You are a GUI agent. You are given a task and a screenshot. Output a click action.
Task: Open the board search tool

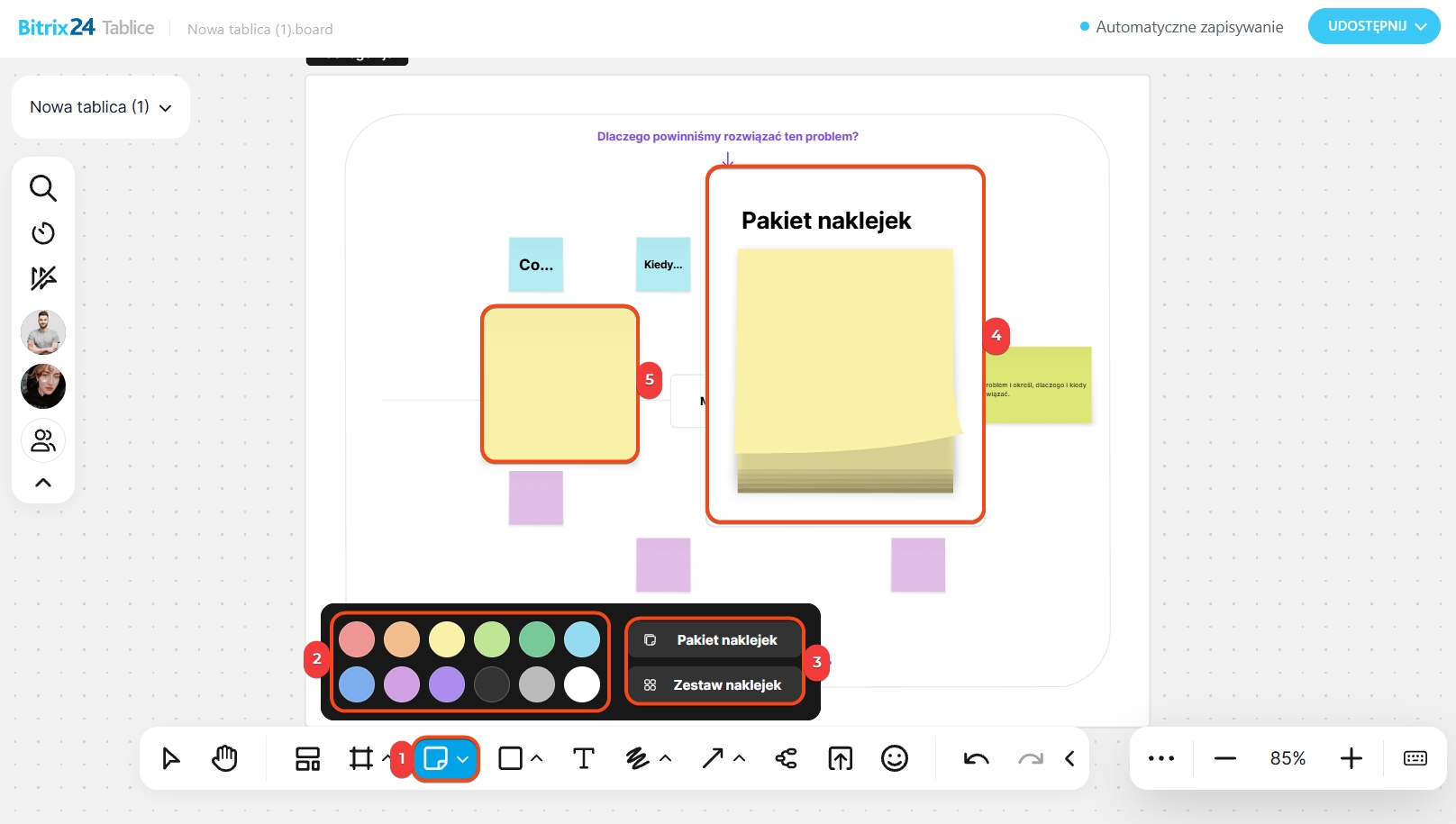pyautogui.click(x=43, y=188)
